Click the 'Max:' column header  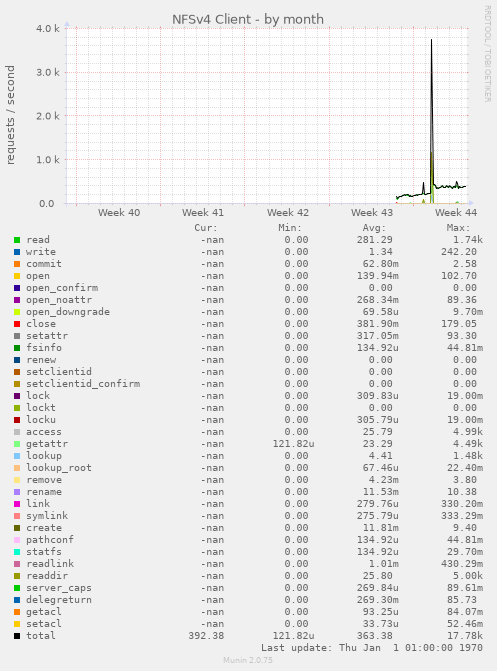click(x=458, y=228)
